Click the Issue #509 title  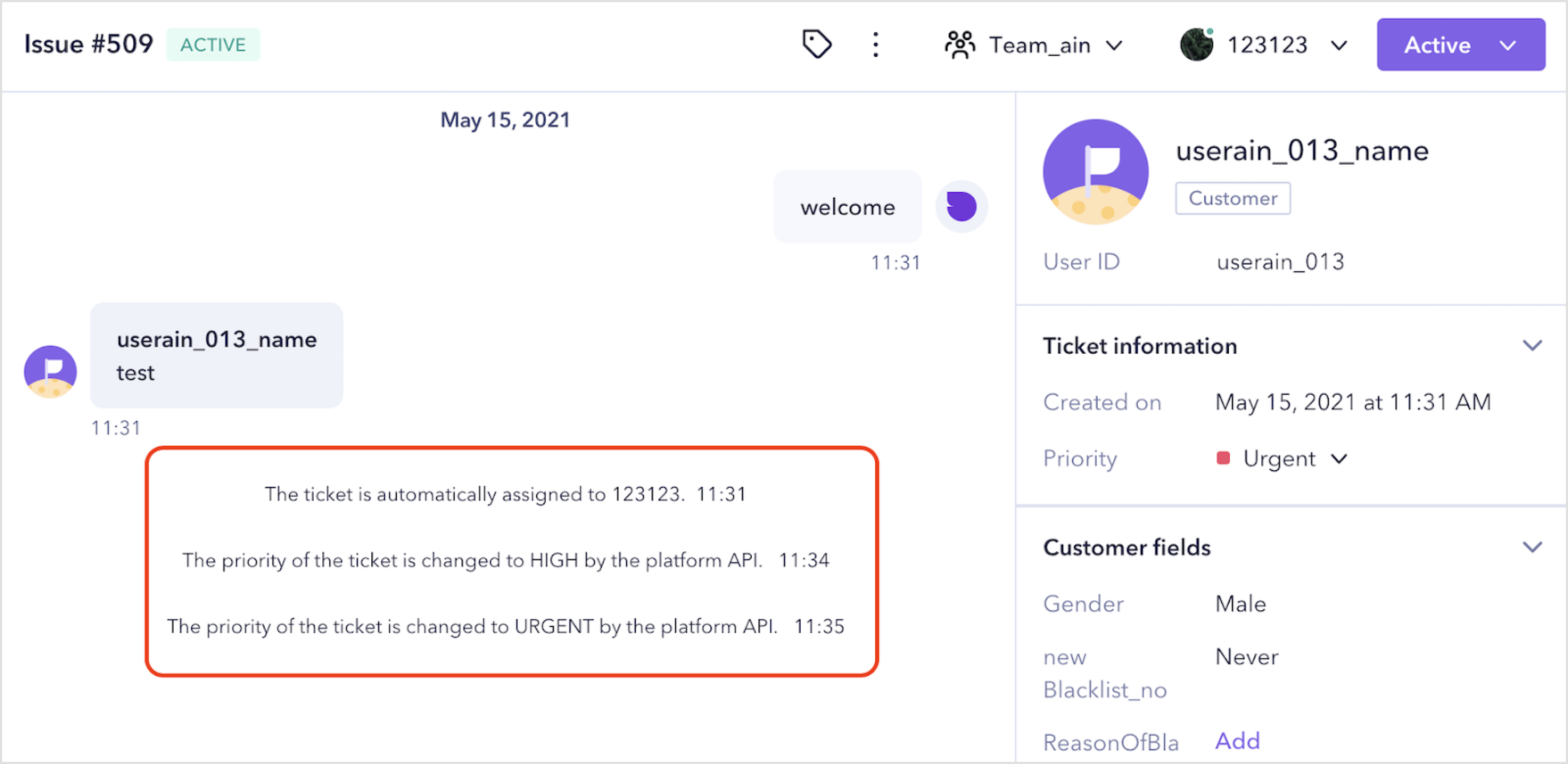88,44
